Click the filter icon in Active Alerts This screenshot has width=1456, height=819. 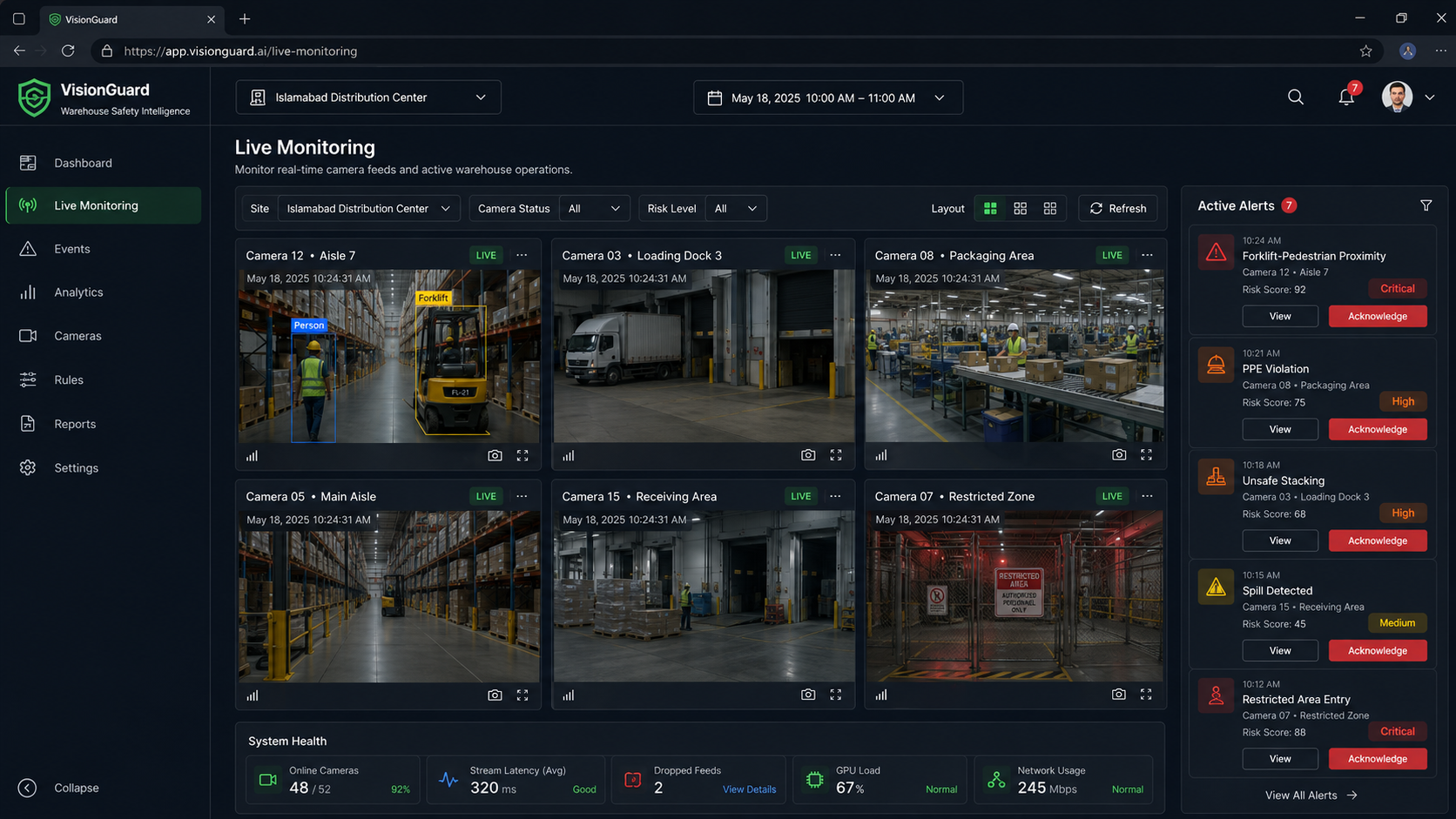[1426, 205]
